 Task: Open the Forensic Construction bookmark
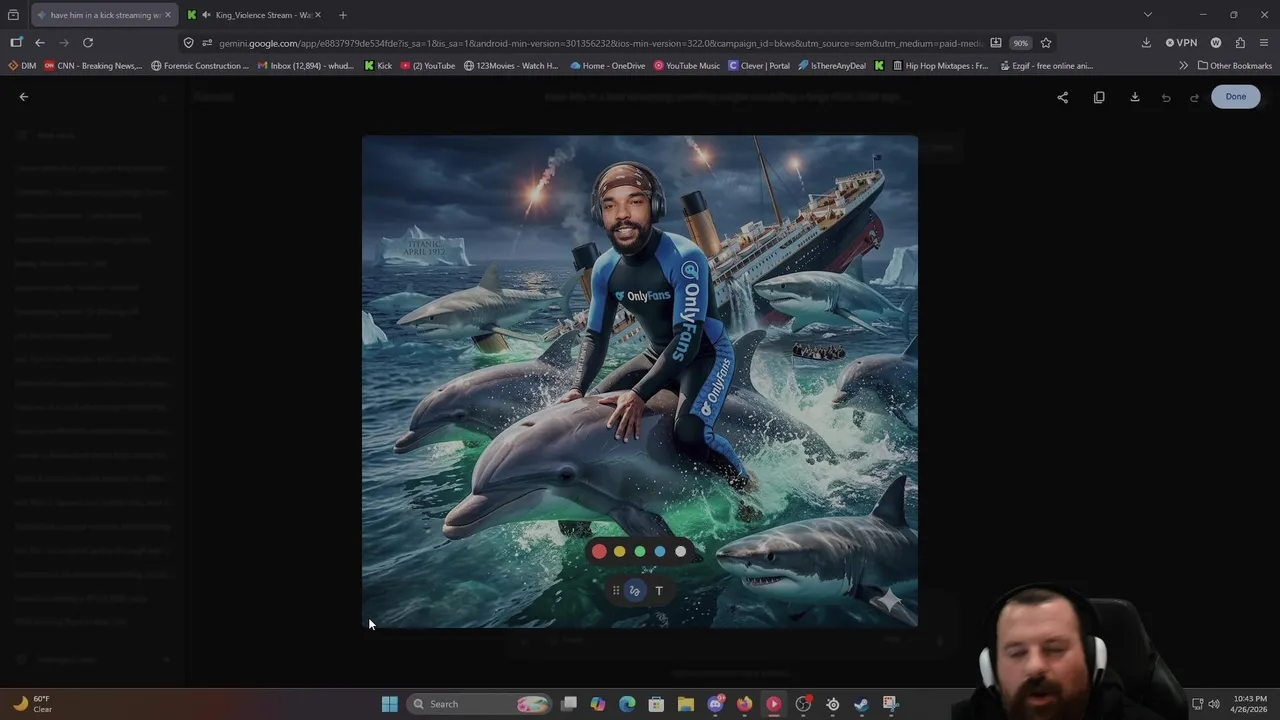(200, 66)
